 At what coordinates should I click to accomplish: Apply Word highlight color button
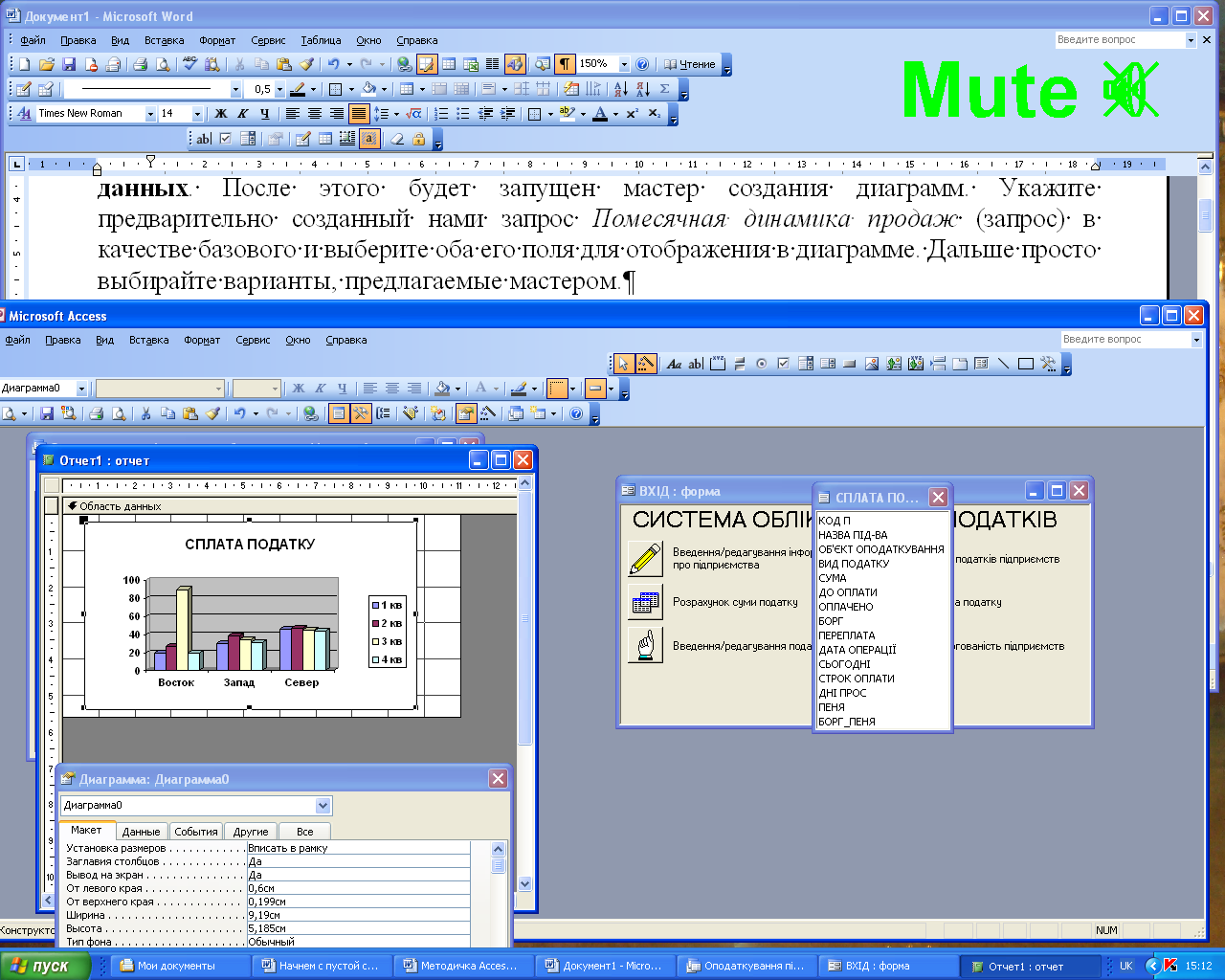click(x=568, y=113)
